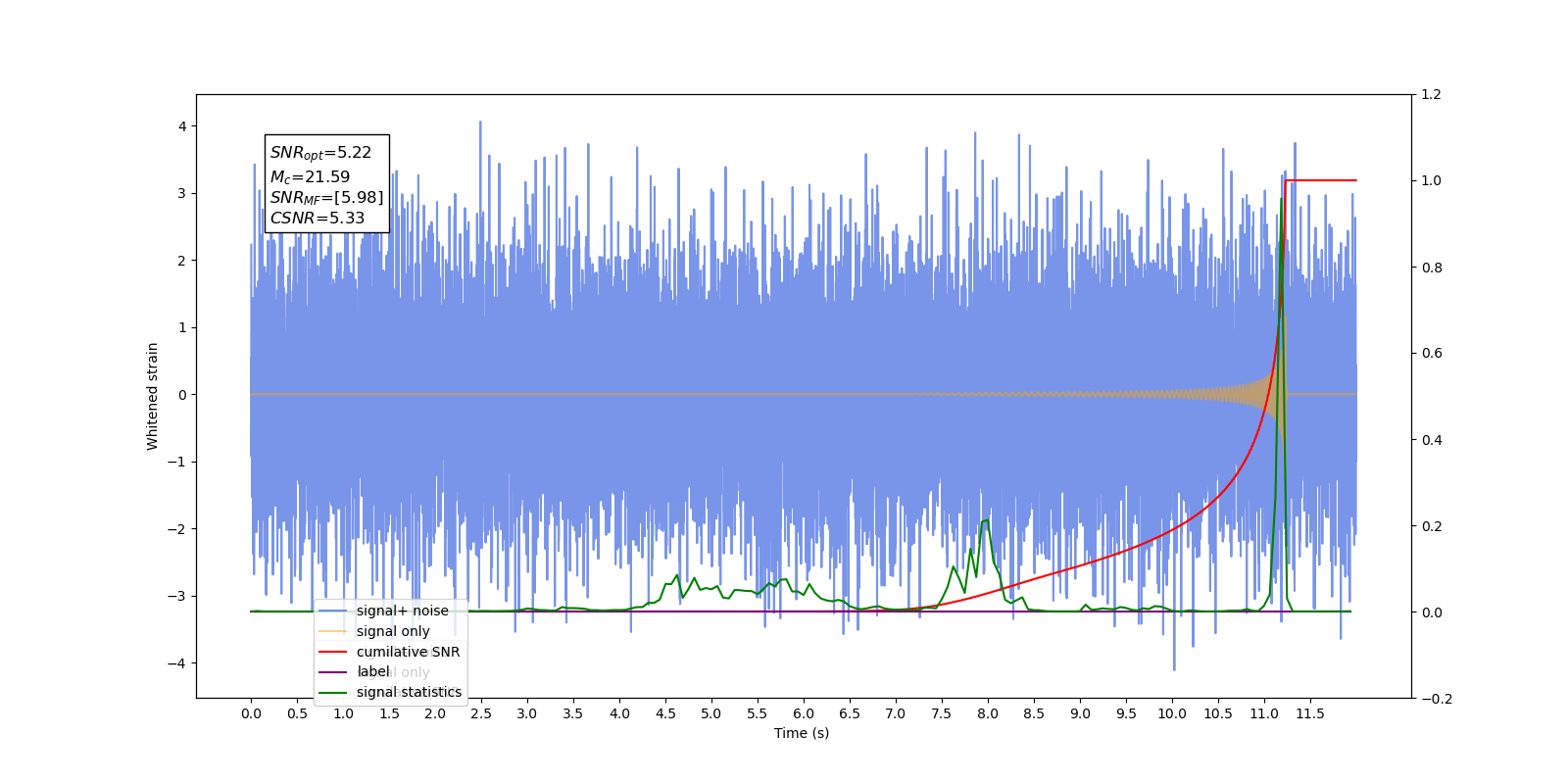Click the 4.0 tick on time axis
Image resolution: width=1568 pixels, height=784 pixels.
point(619,713)
